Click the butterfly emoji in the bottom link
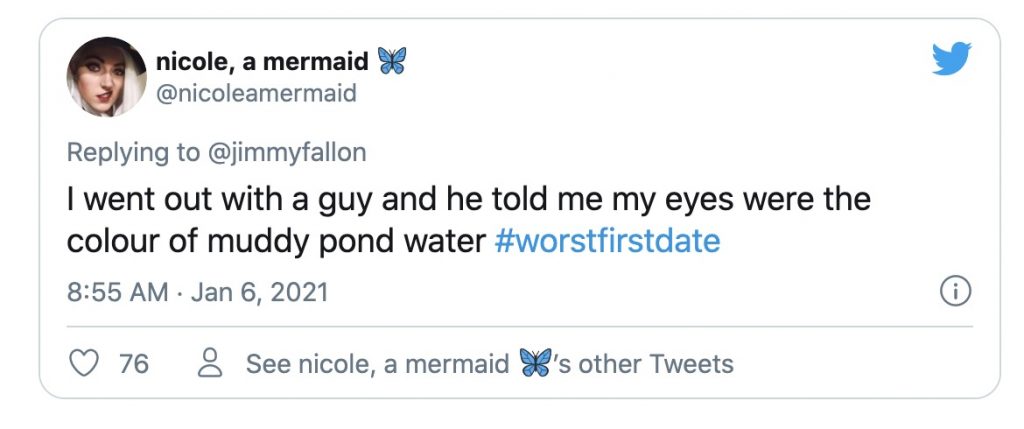The width and height of the screenshot is (1024, 429). tap(536, 363)
